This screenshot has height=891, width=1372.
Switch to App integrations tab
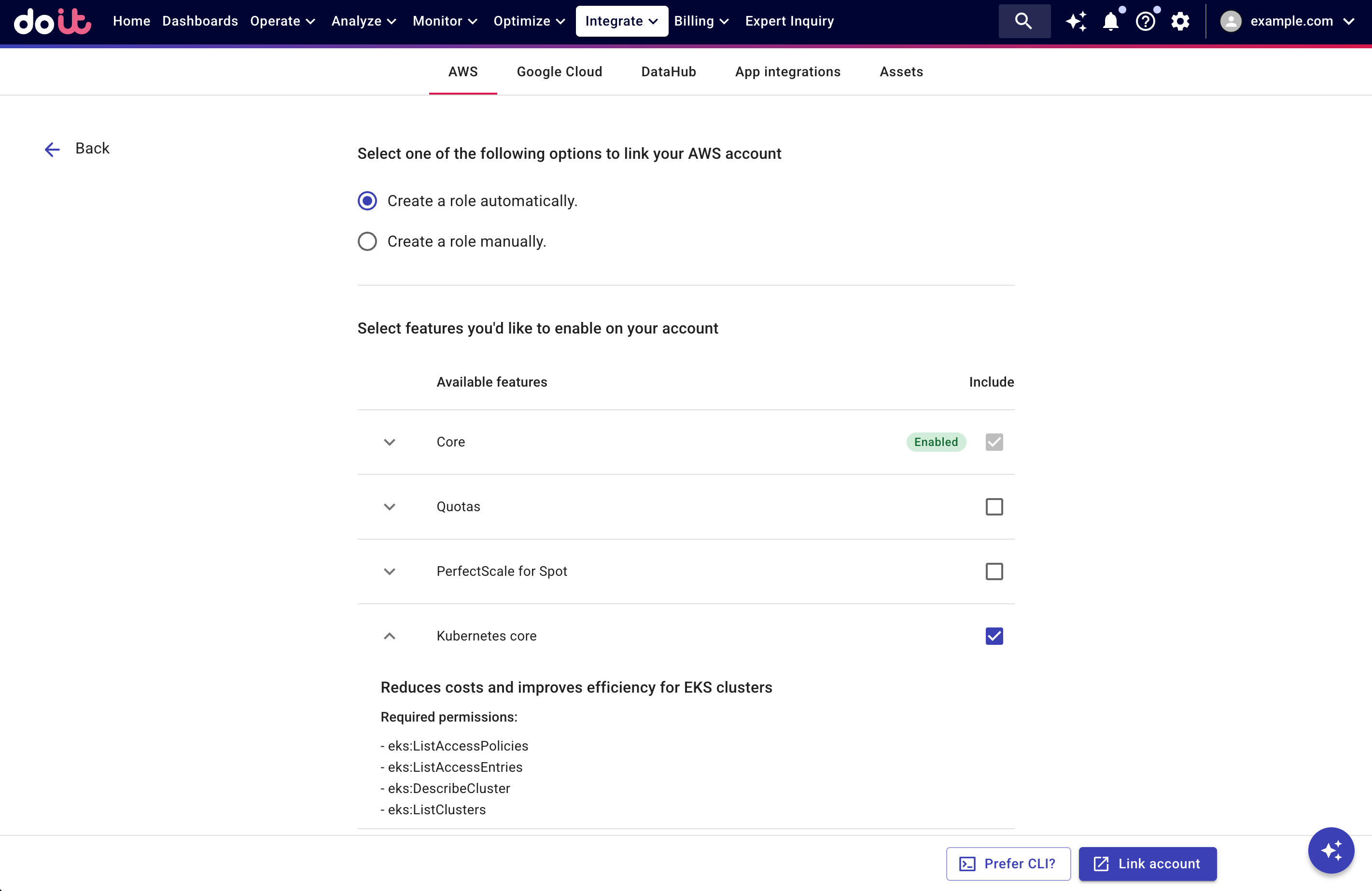pos(787,72)
